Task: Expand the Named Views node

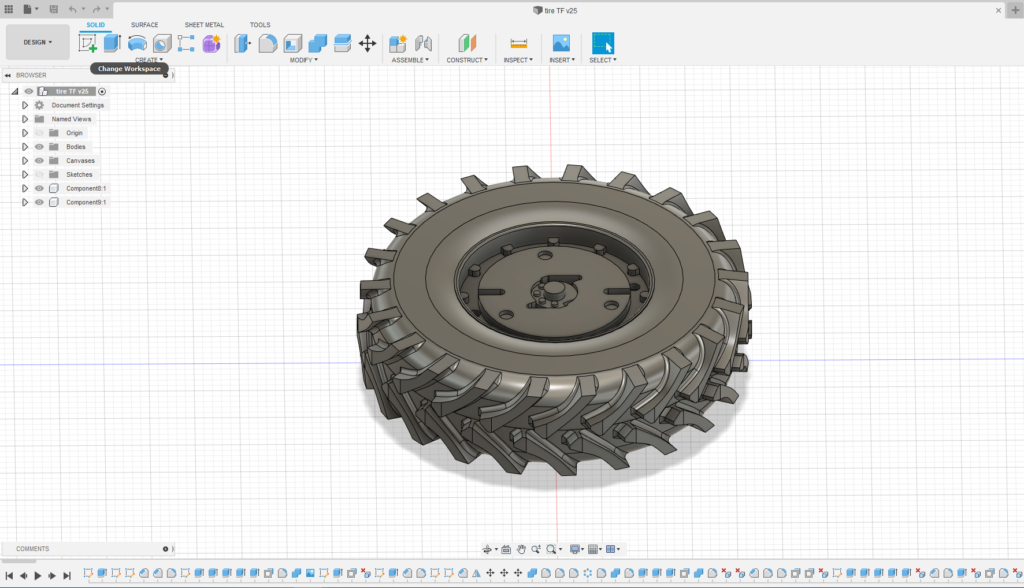Action: (x=25, y=119)
